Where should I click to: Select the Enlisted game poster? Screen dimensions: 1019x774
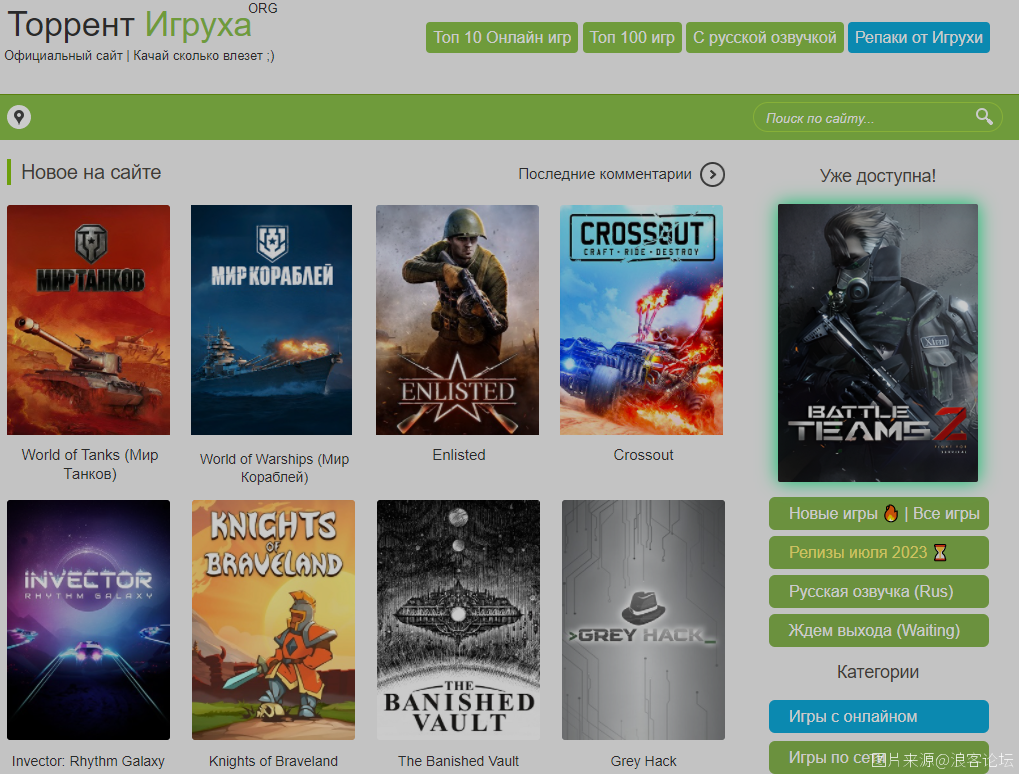[457, 320]
